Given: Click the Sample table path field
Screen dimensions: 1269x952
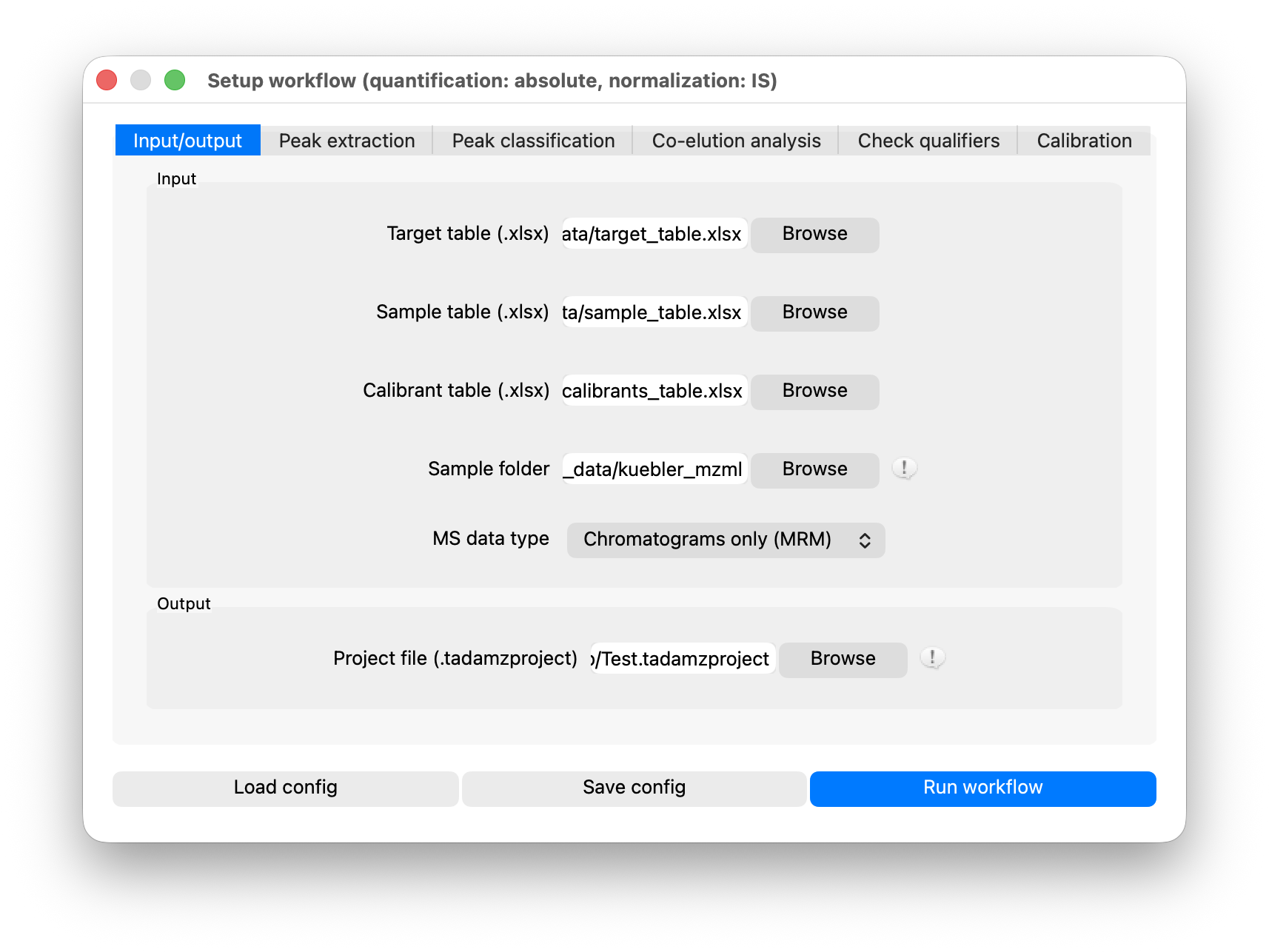Looking at the screenshot, I should point(654,312).
